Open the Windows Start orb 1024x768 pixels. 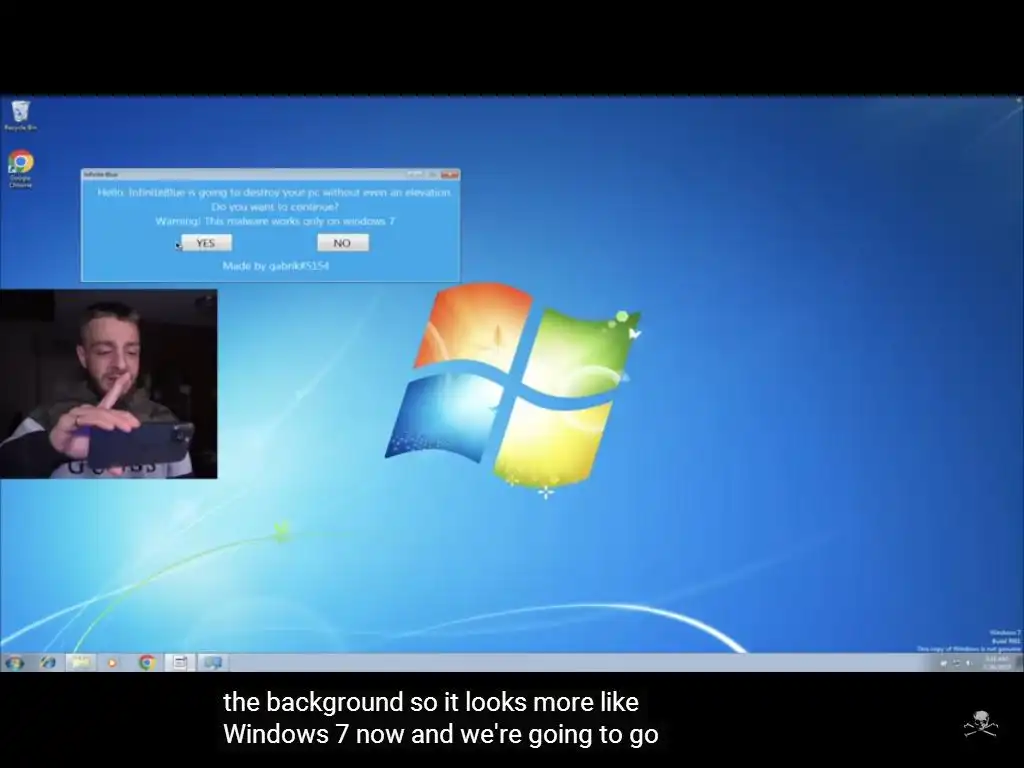[x=14, y=663]
